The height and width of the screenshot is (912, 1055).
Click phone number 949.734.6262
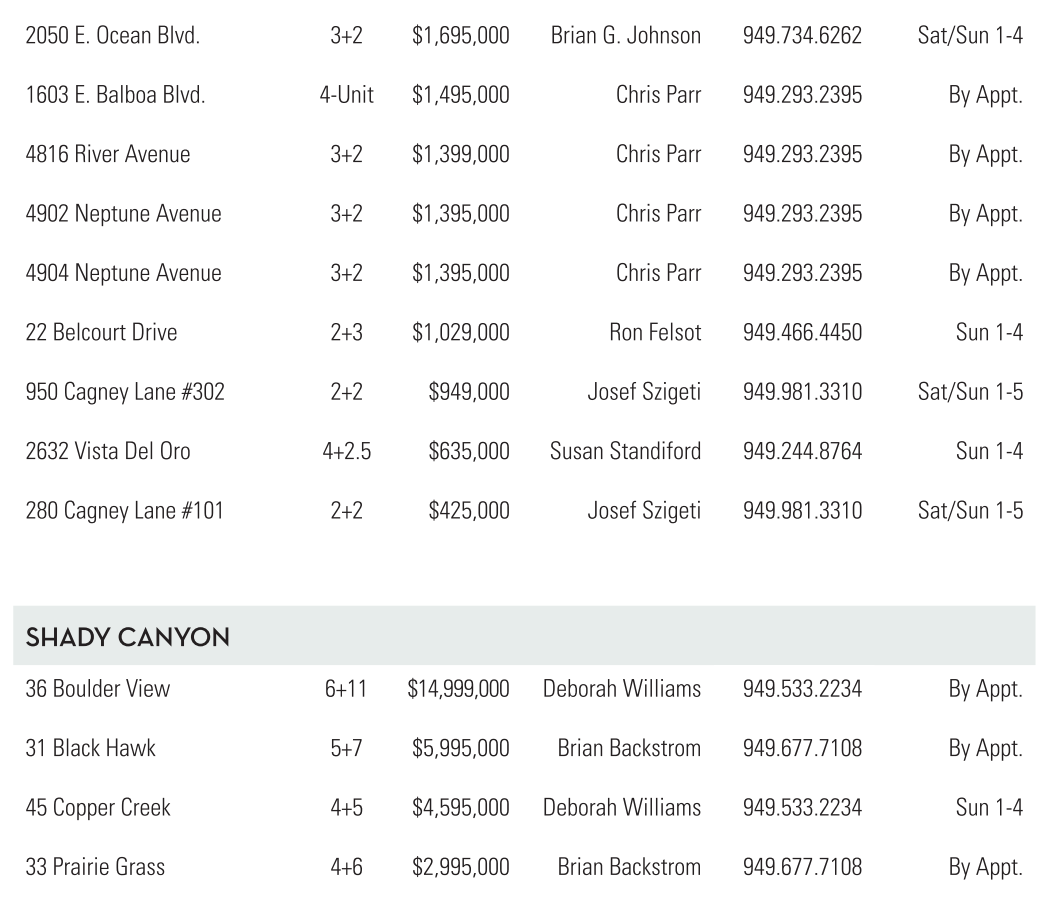pyautogui.click(x=802, y=36)
